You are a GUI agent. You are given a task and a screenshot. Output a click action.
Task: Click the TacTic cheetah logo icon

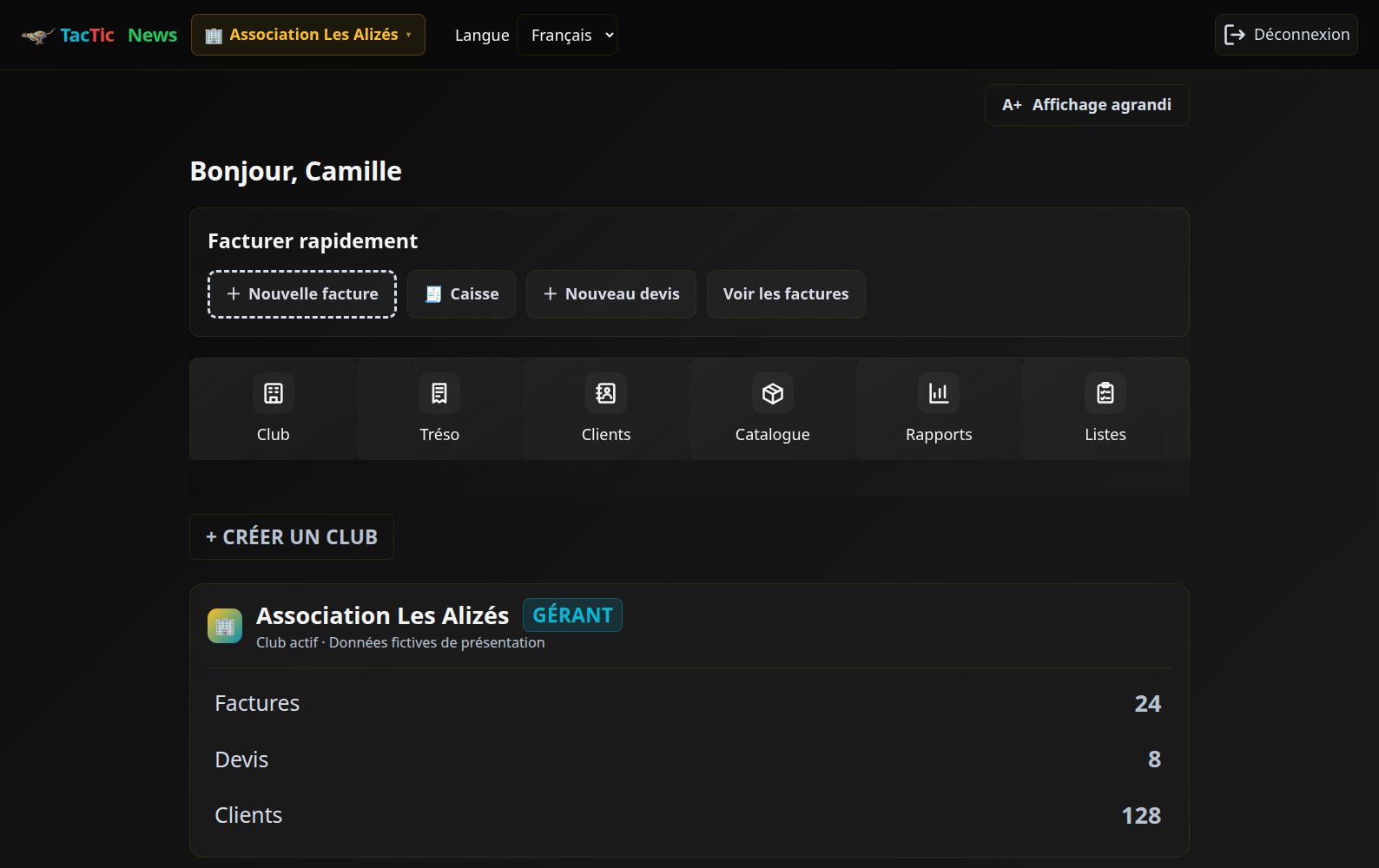tap(37, 36)
